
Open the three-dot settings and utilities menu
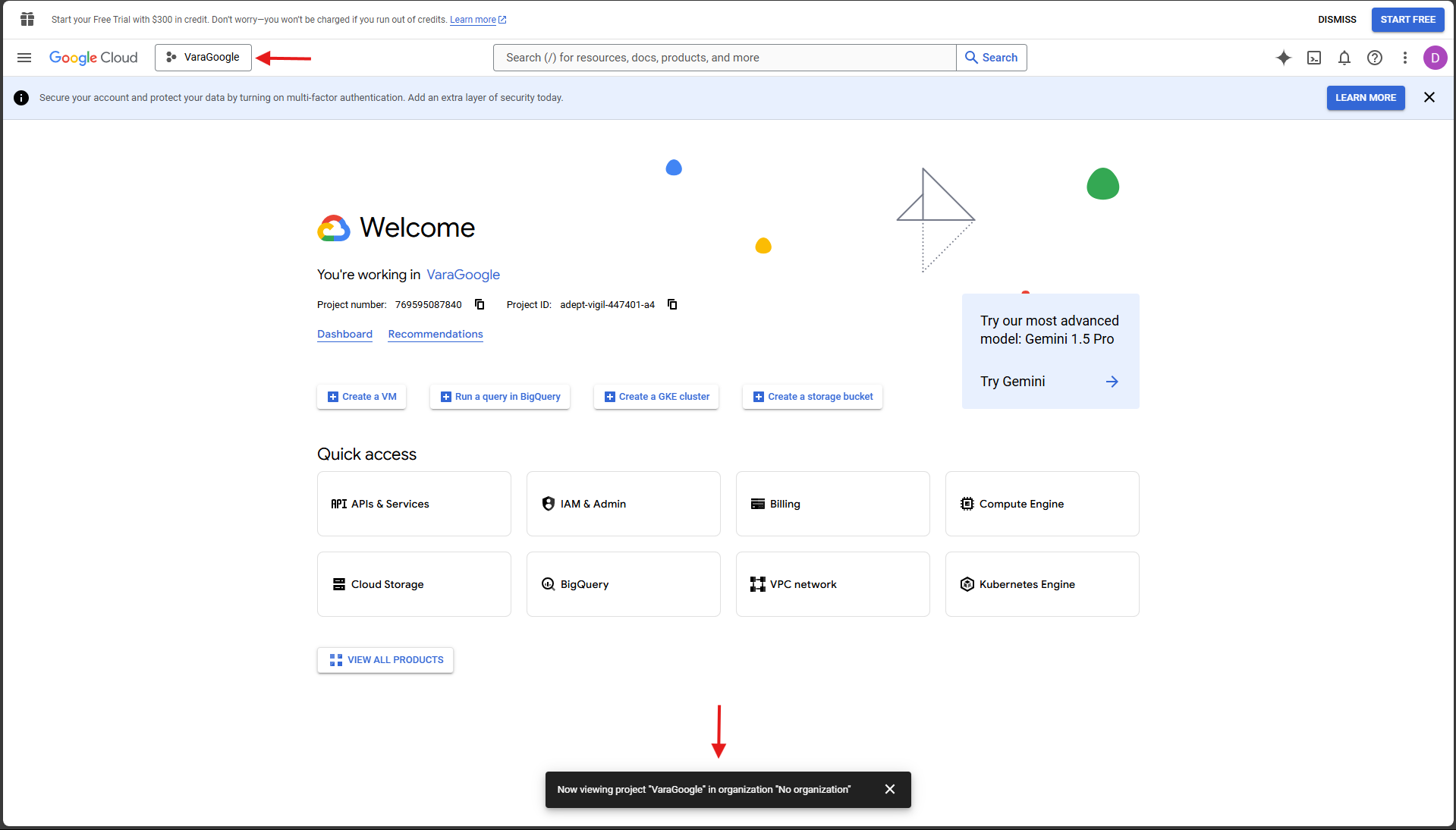coord(1405,58)
